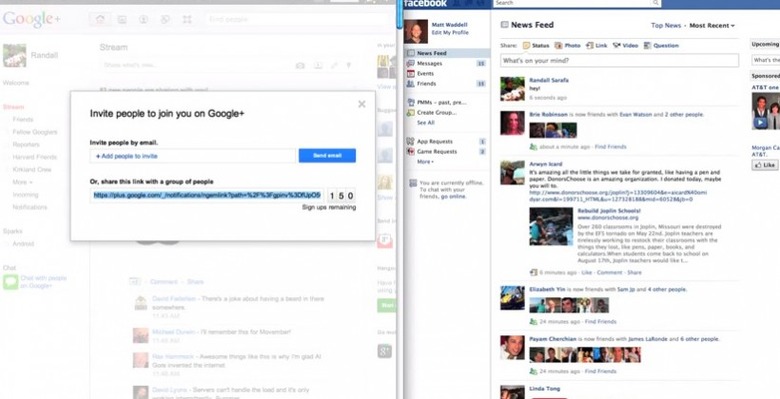Image resolution: width=780 pixels, height=399 pixels.
Task: Open the Most Recent dropdown
Action: tap(712, 25)
